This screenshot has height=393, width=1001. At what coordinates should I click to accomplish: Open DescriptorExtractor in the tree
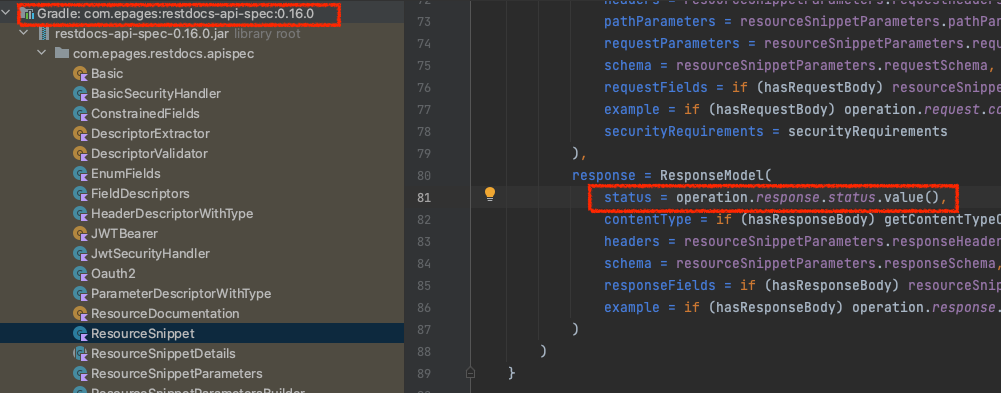150,134
